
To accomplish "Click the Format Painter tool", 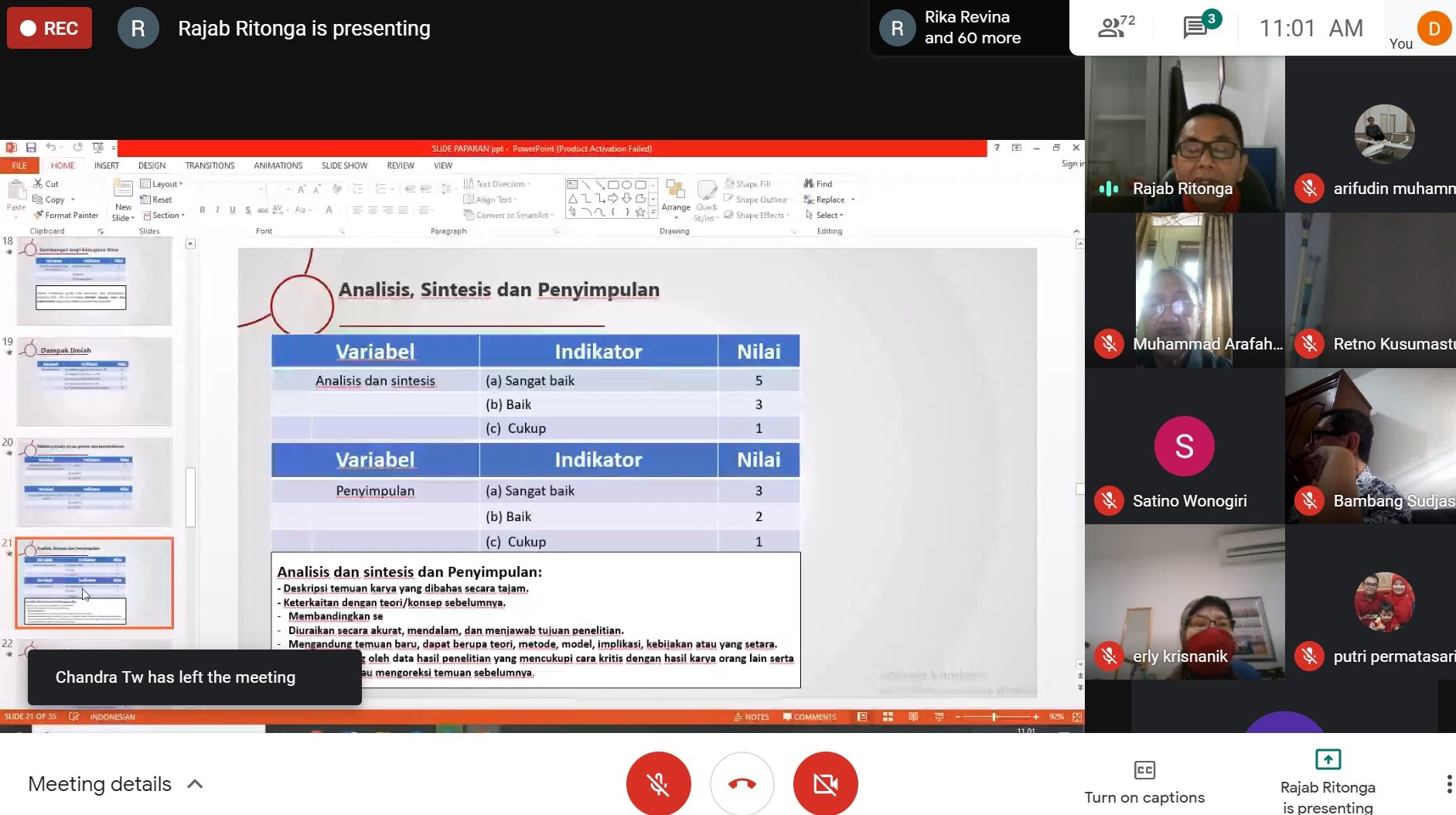I will point(66,216).
